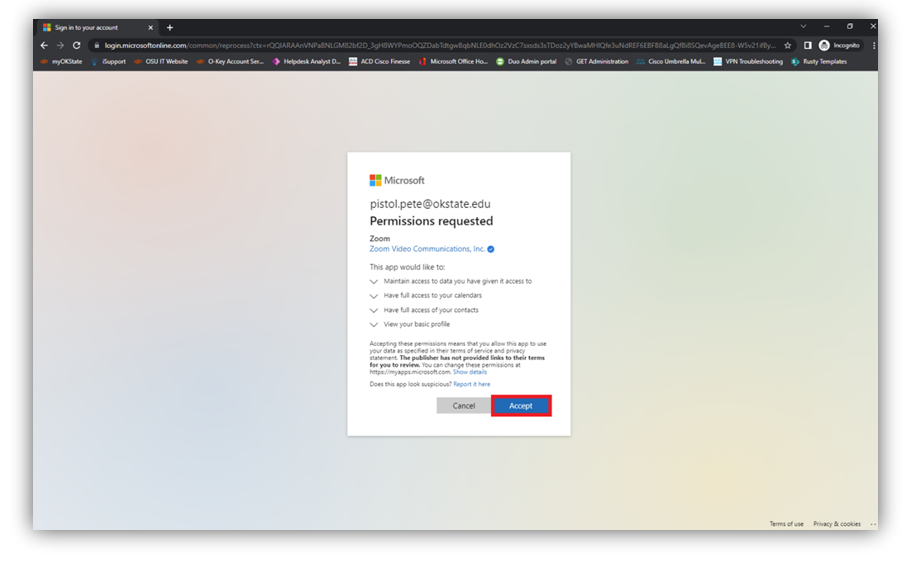Click the lock icon in address bar
The image size is (916, 561).
tap(97, 45)
